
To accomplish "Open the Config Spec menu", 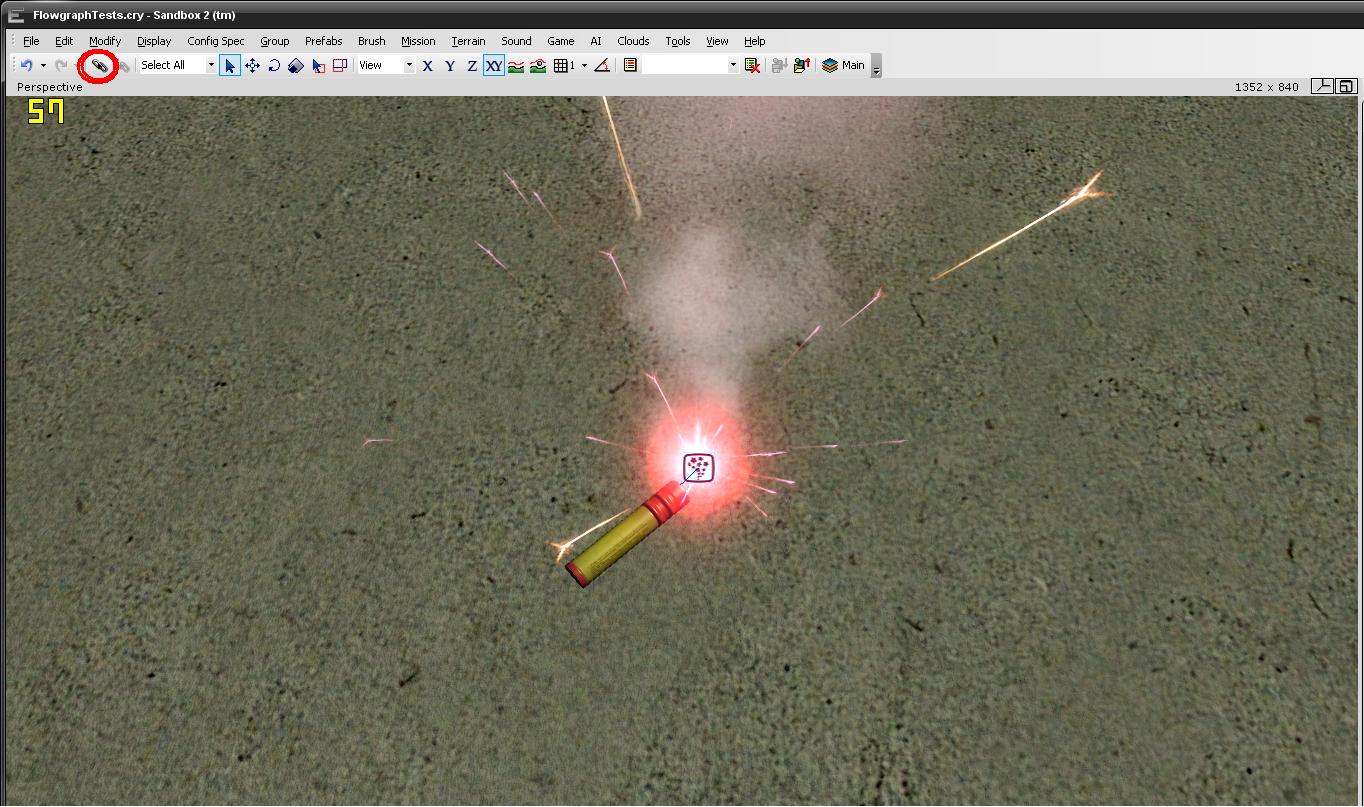I will (216, 41).
